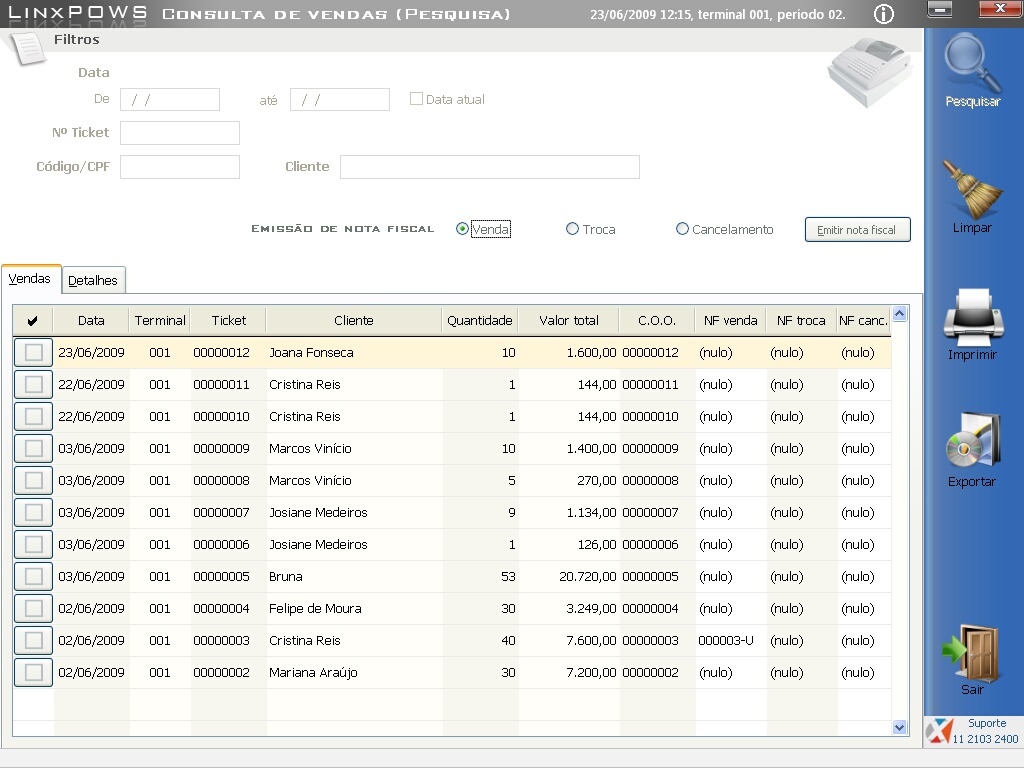Open the info icon in title bar

click(x=883, y=14)
